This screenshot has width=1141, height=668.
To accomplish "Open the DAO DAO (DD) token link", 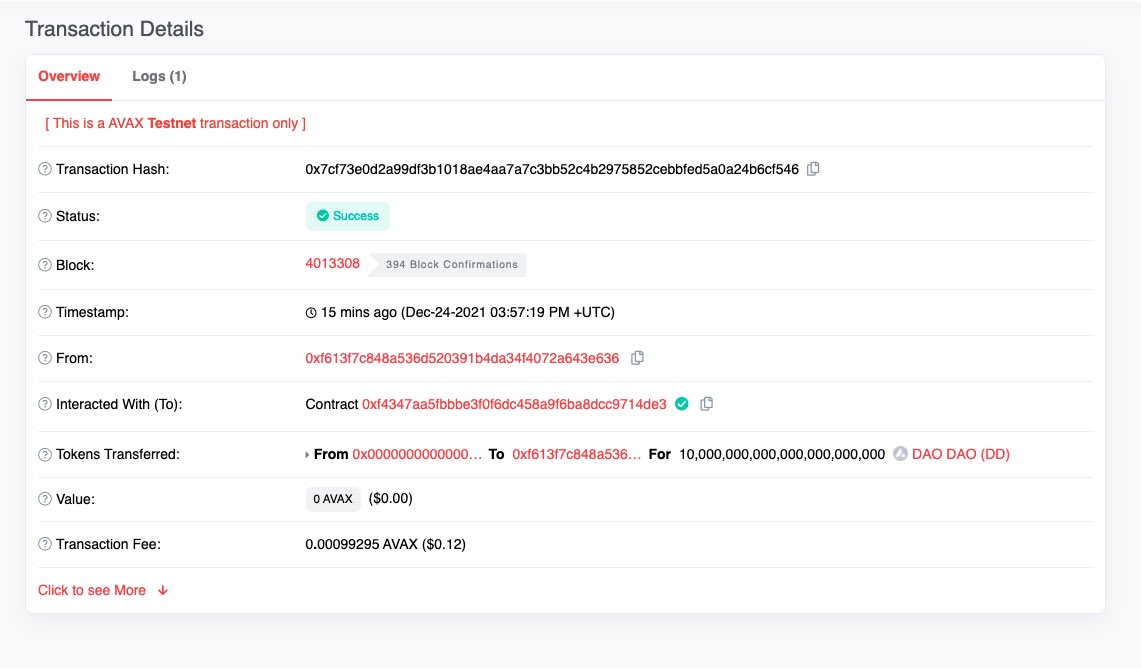I will 961,454.
